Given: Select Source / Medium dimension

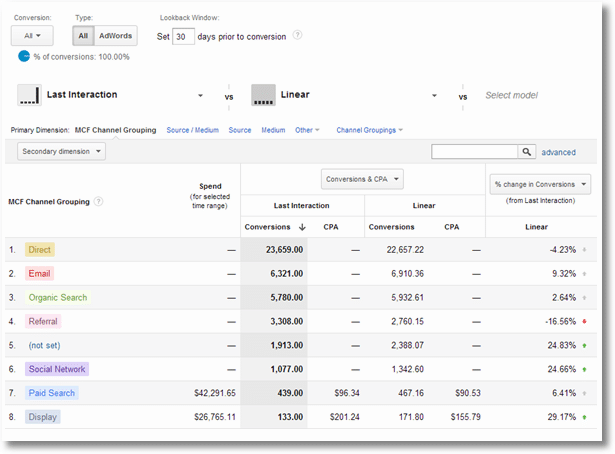Looking at the screenshot, I should [x=193, y=130].
